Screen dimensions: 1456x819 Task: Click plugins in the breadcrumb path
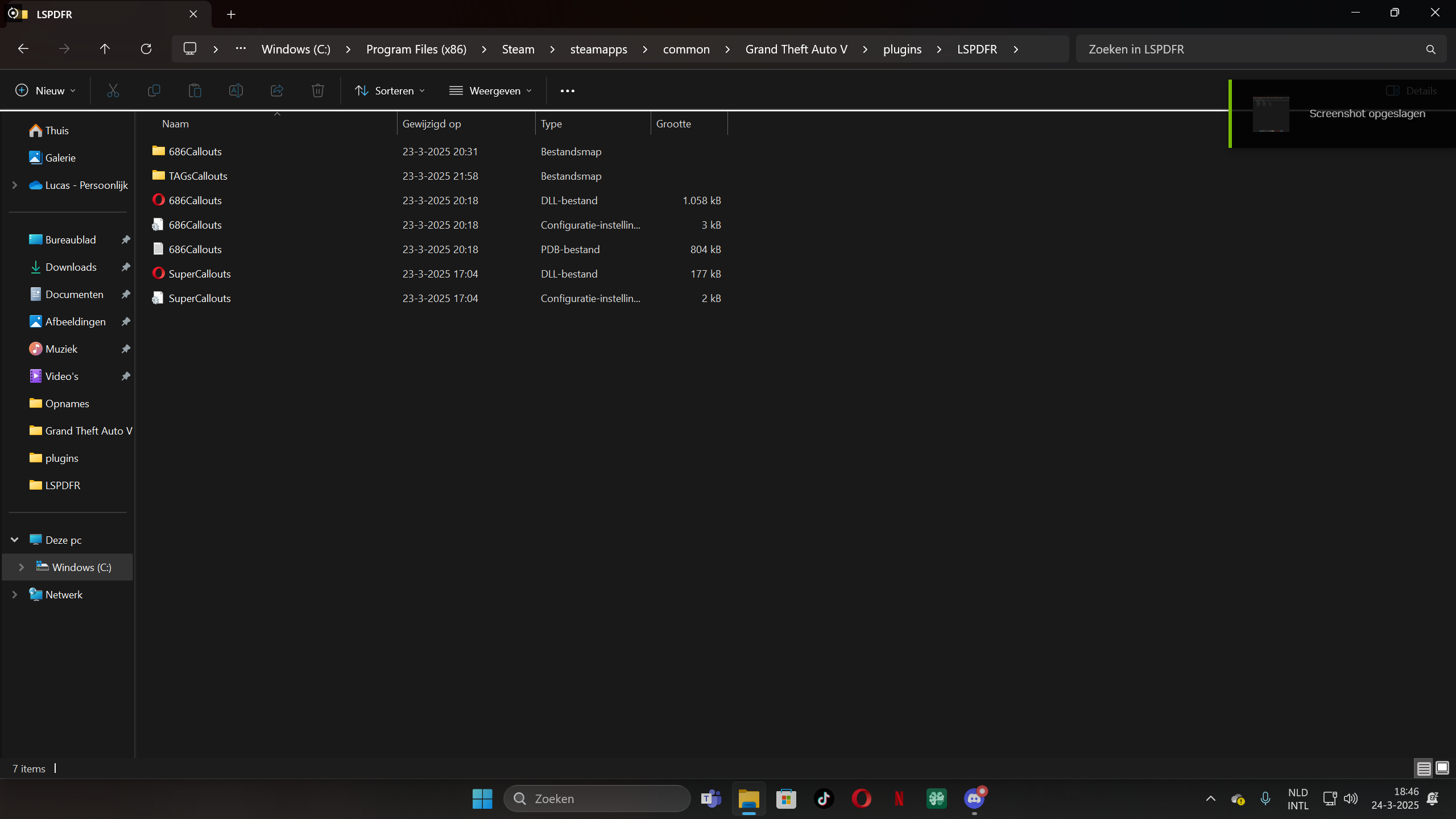coord(902,49)
